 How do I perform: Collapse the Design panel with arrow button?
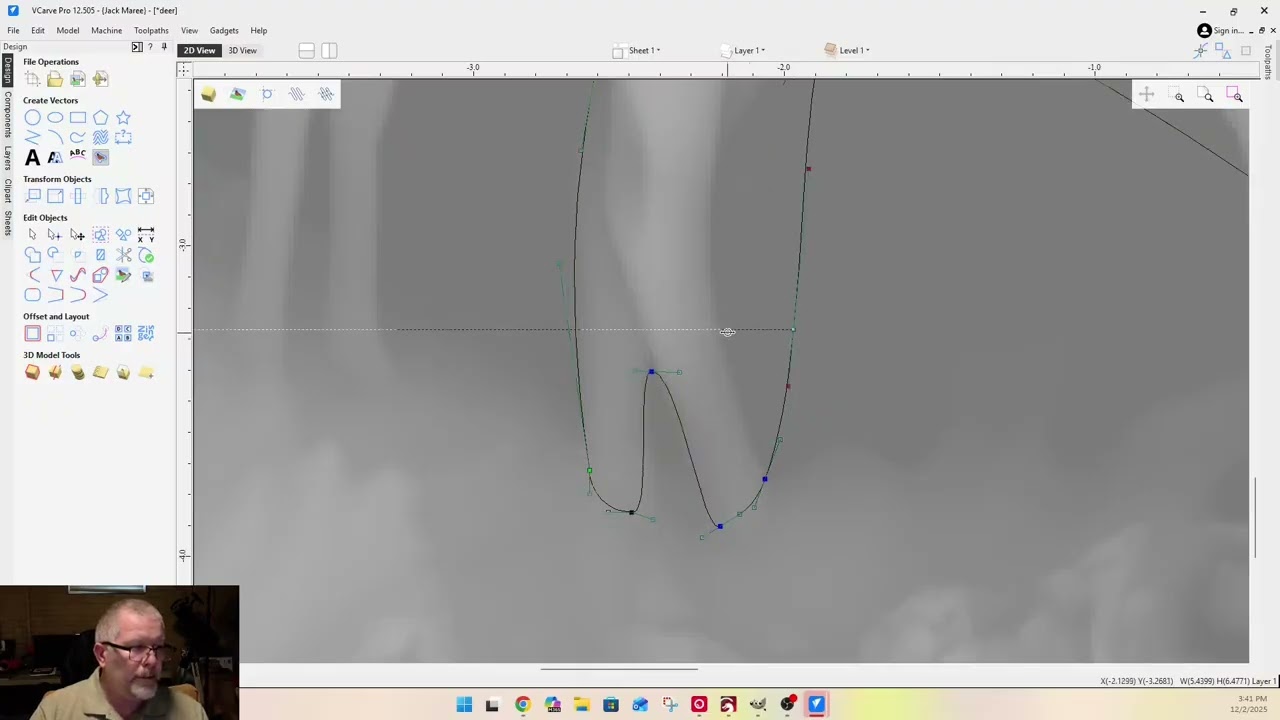pyautogui.click(x=137, y=47)
